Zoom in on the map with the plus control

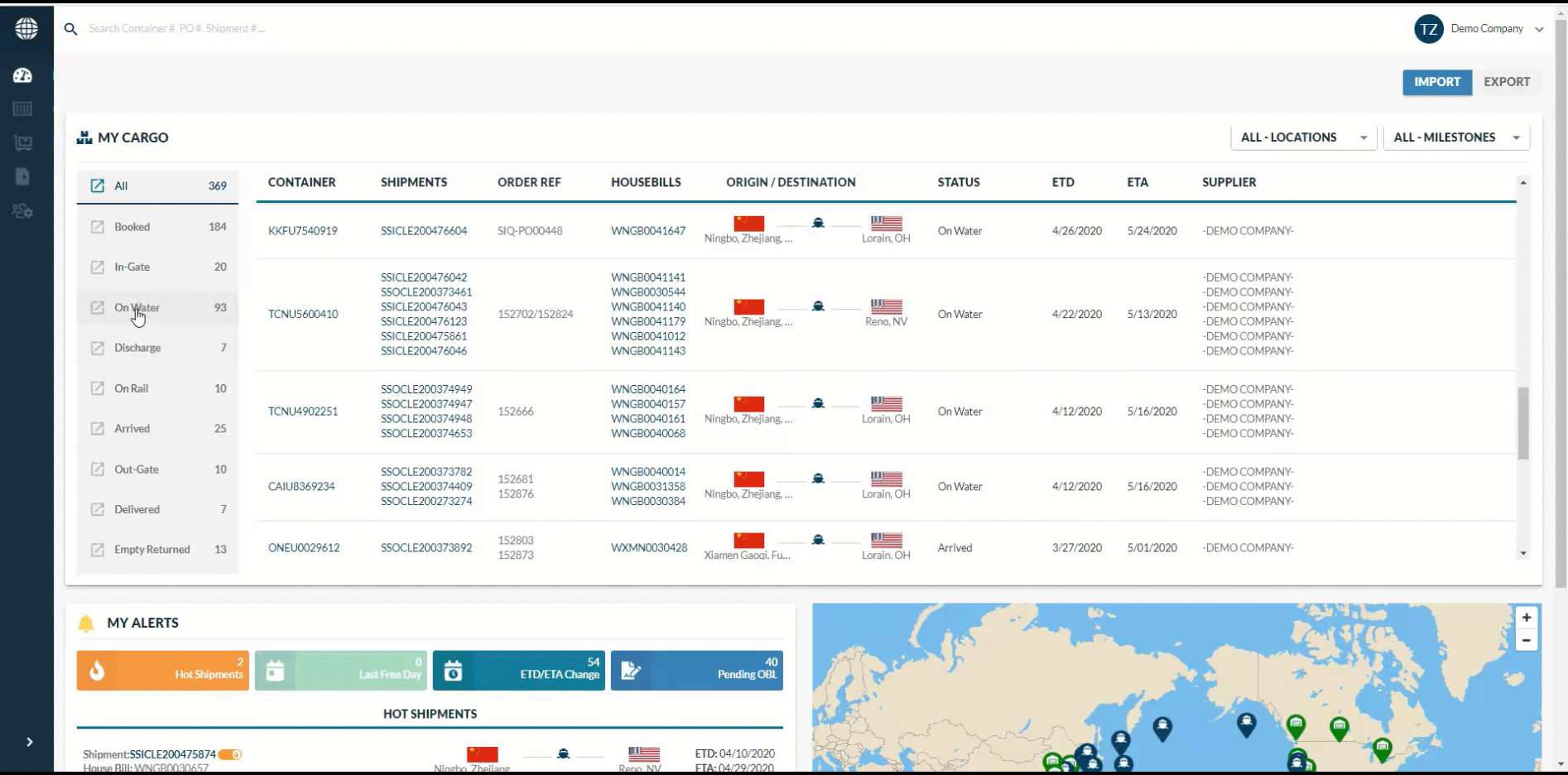1526,617
